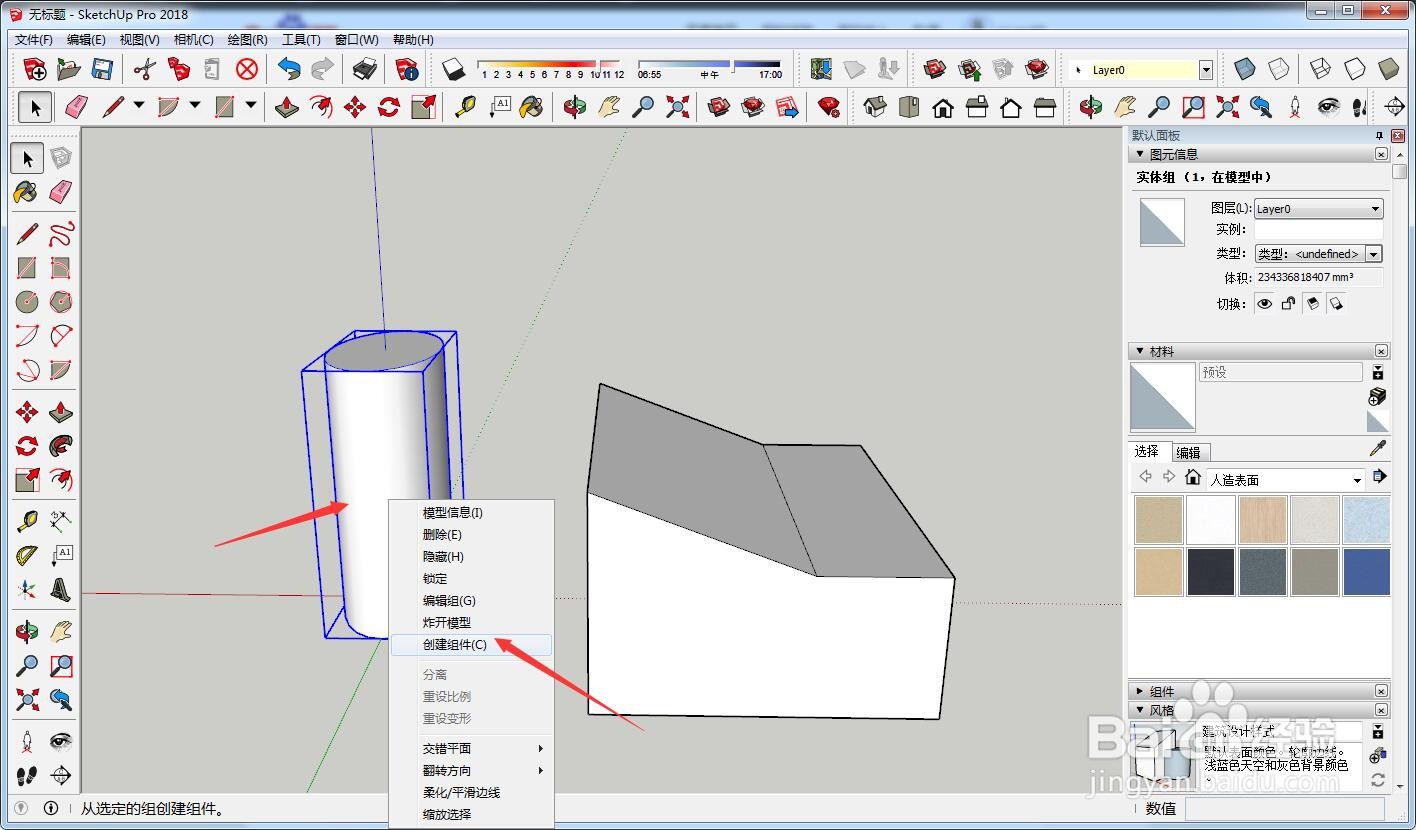Choose 隐藏(H) in the context menu

coord(471,556)
